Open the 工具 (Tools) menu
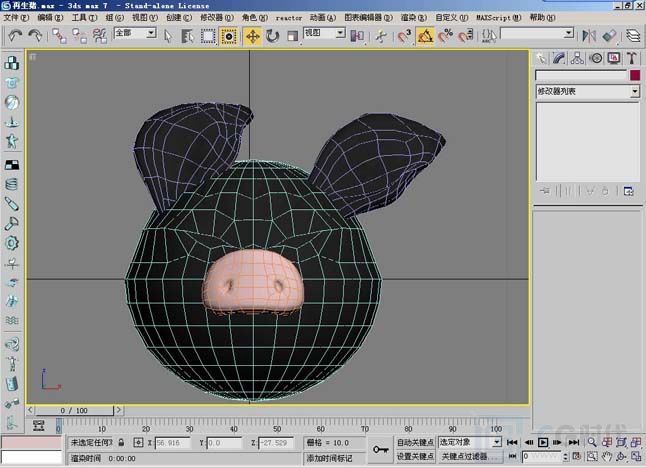The height and width of the screenshot is (468, 646). [x=84, y=18]
